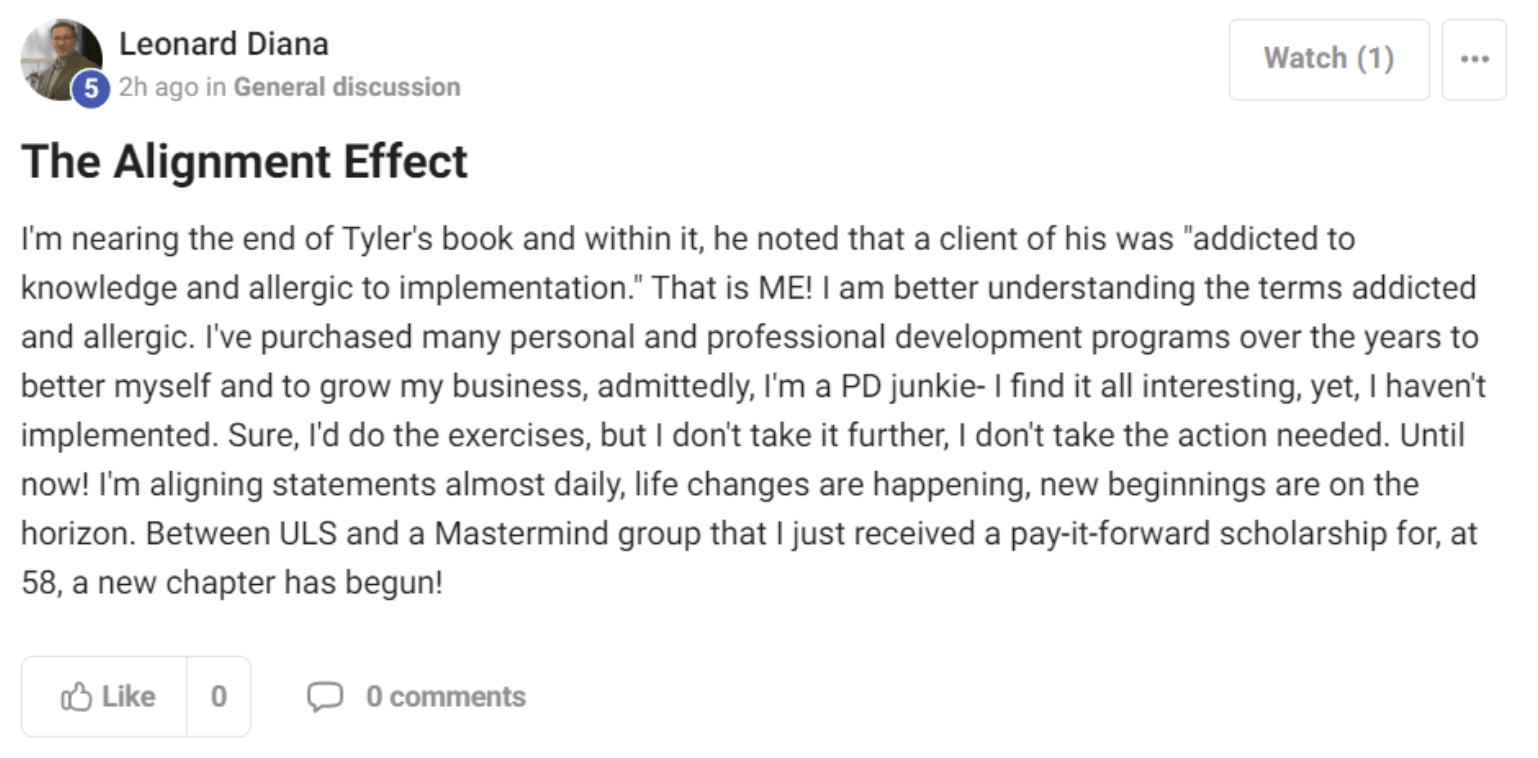The width and height of the screenshot is (1538, 758).
Task: Click the speech bubble comments icon
Action: pos(324,697)
